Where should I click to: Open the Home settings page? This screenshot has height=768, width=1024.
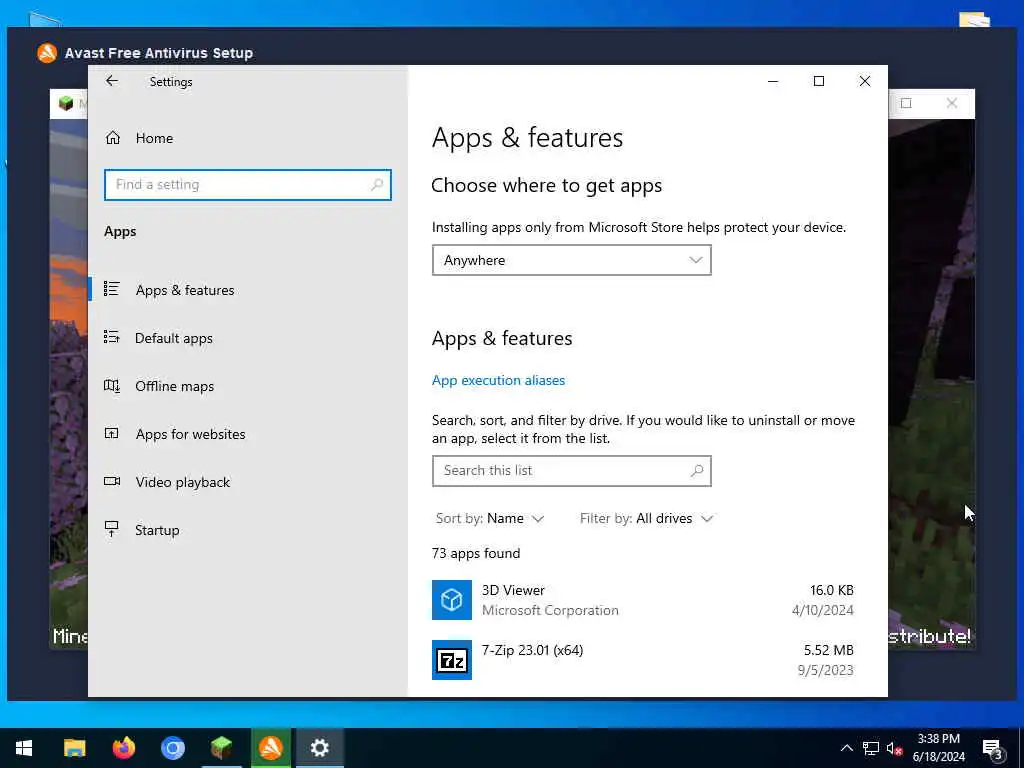click(248, 138)
